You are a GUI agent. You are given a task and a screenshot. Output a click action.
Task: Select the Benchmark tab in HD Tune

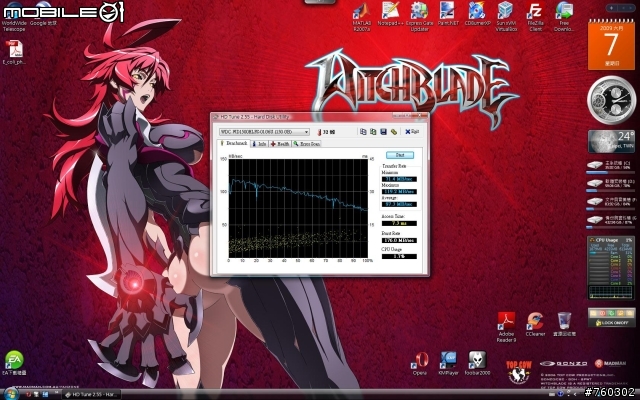233,143
